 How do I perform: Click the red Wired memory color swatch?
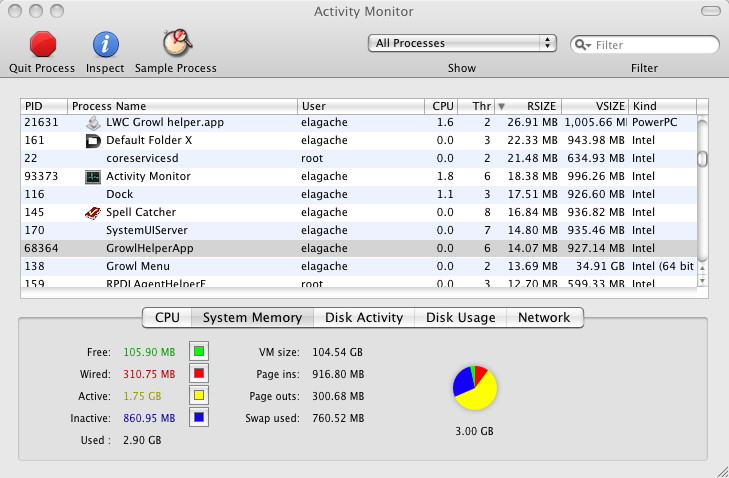(199, 373)
